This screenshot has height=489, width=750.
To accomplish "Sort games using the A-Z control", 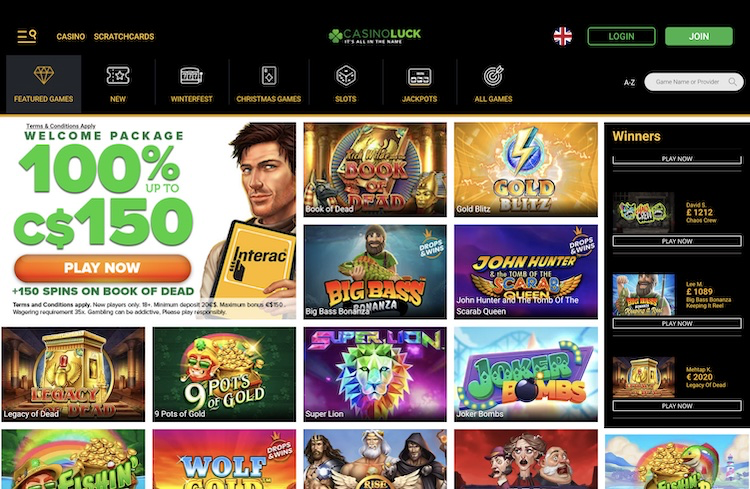I will [x=629, y=82].
